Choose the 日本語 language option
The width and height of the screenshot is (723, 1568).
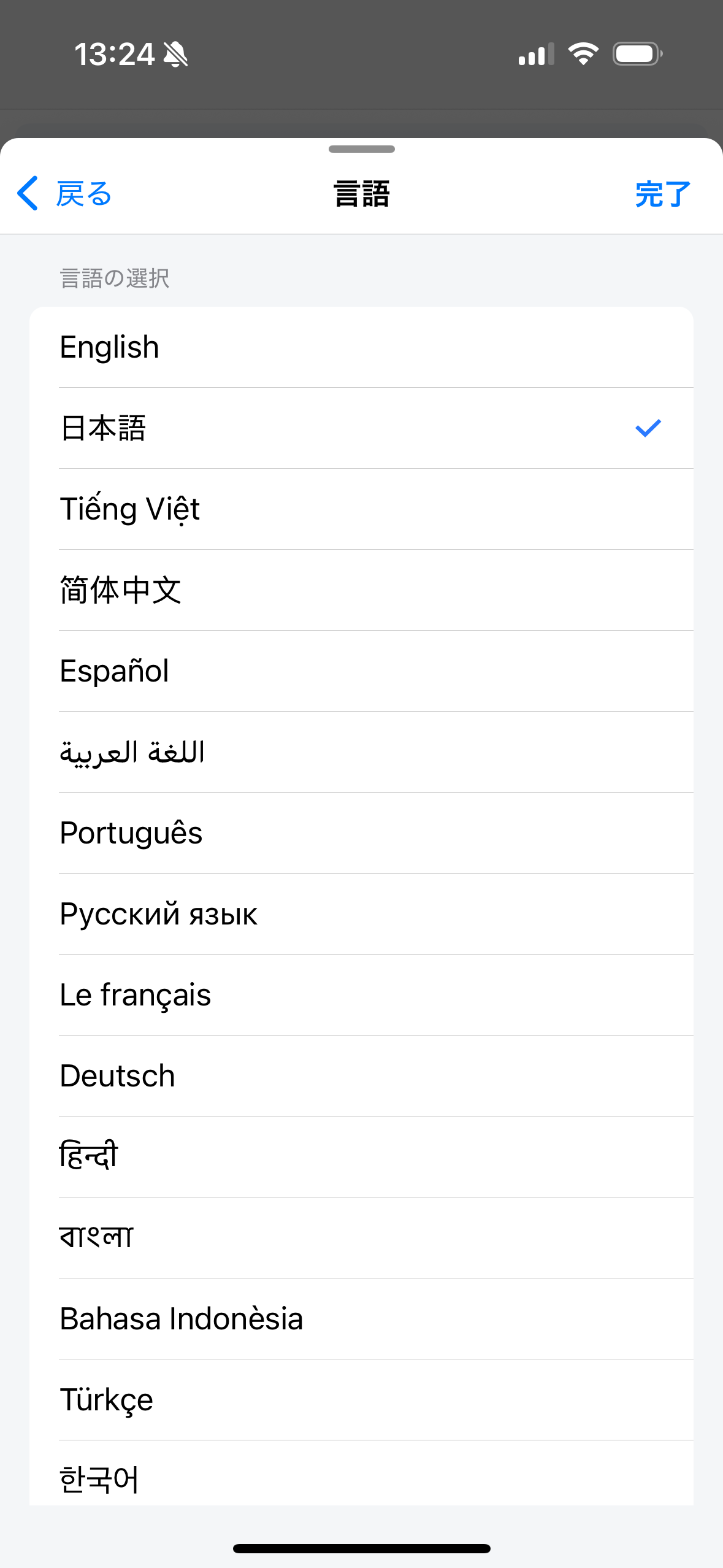coord(103,428)
